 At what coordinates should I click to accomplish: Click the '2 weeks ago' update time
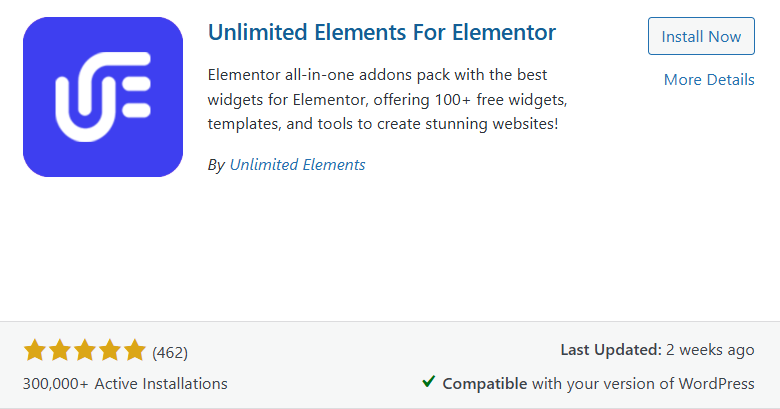711,351
